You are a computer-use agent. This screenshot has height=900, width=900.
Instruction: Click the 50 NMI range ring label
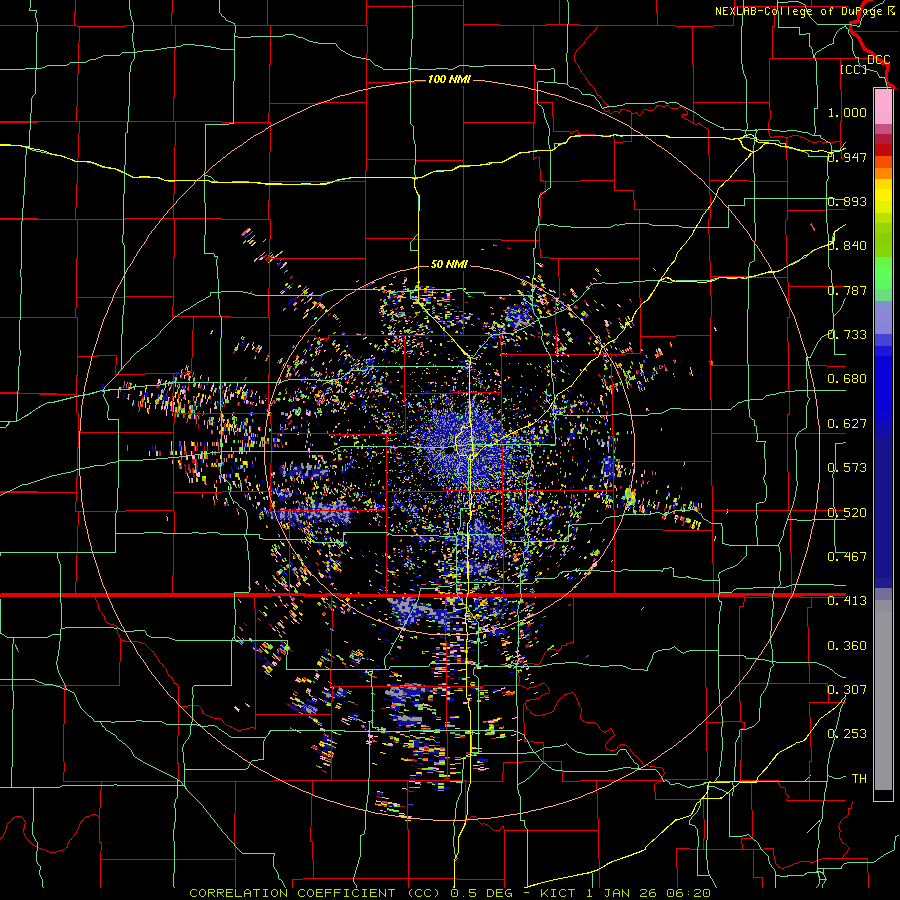(449, 264)
